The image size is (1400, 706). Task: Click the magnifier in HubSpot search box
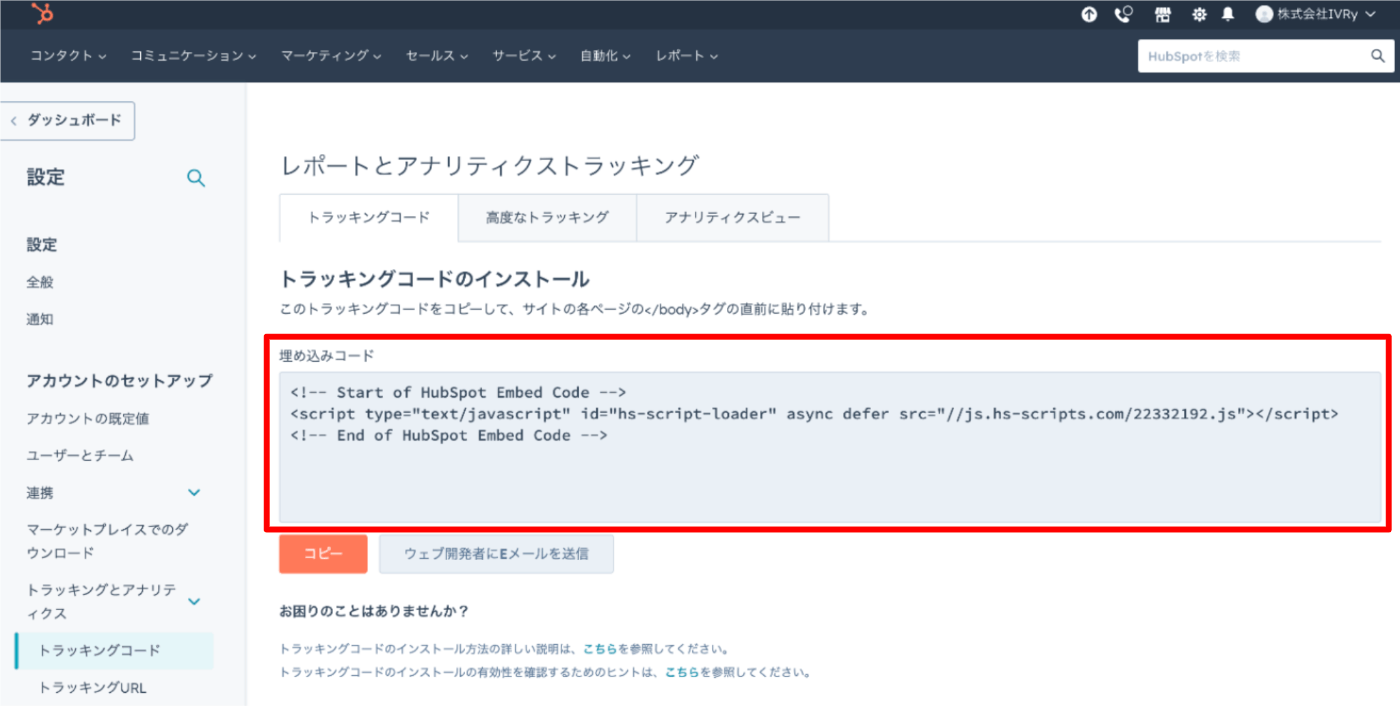[1377, 56]
